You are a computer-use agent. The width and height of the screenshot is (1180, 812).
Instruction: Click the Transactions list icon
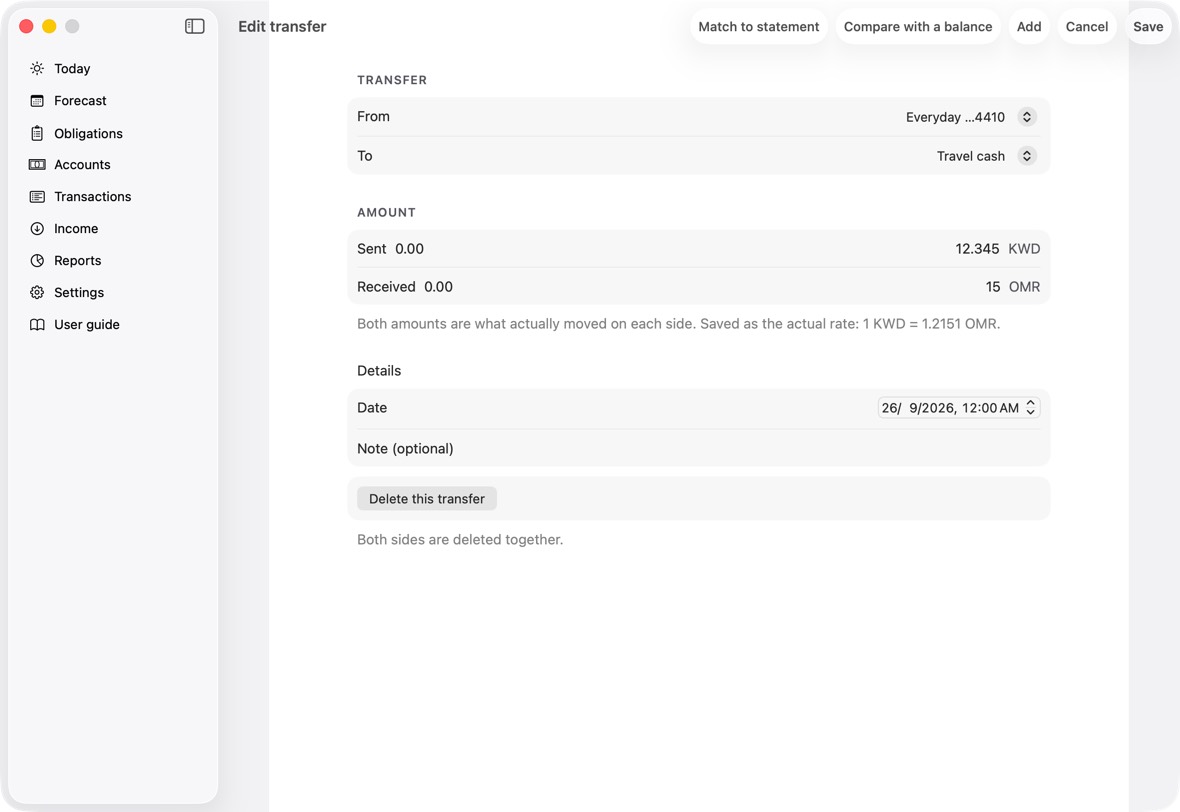(x=37, y=196)
